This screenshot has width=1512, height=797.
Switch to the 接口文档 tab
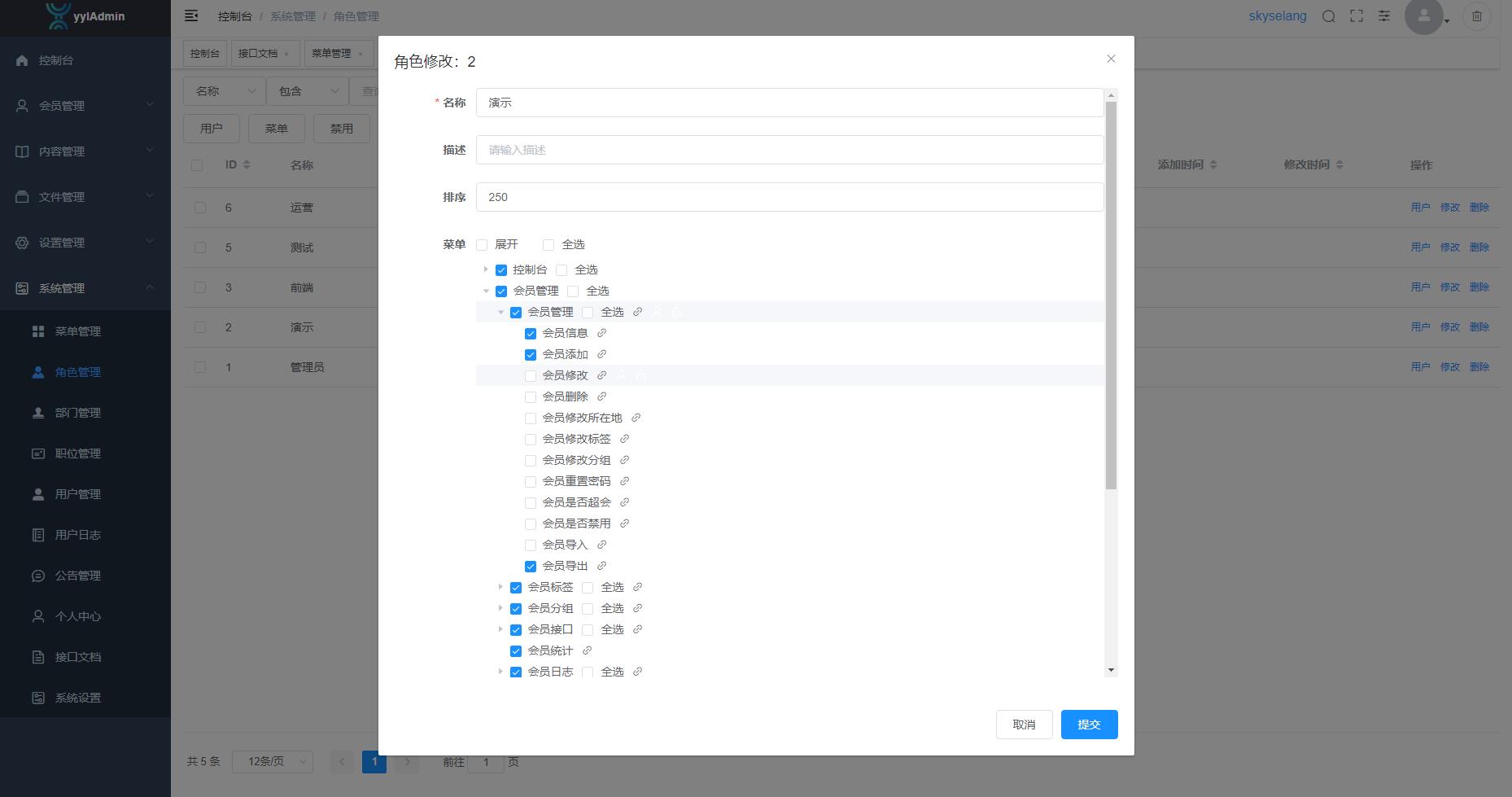[x=258, y=54]
